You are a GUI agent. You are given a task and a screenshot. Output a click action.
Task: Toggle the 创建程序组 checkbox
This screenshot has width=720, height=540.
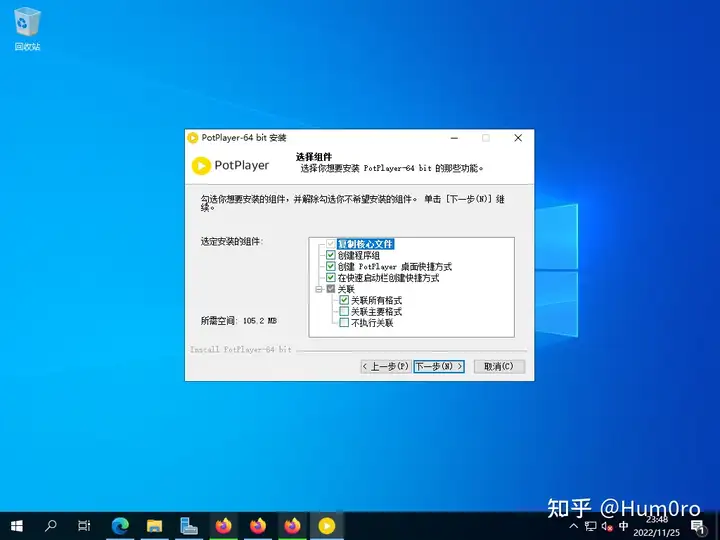coord(331,255)
